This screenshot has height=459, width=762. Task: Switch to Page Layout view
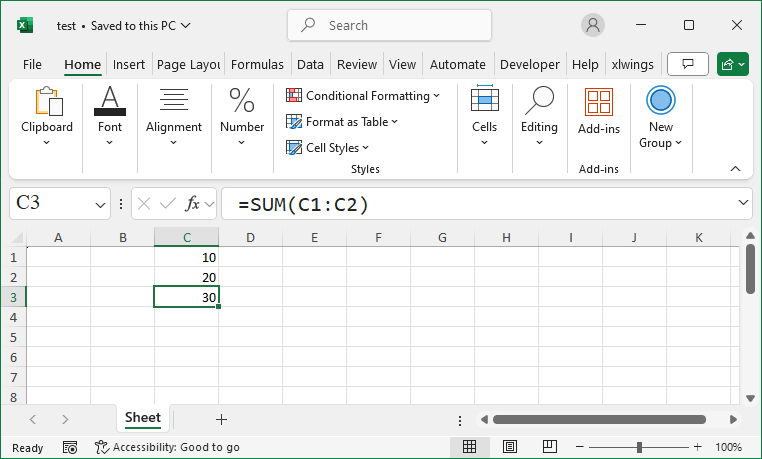pos(510,447)
